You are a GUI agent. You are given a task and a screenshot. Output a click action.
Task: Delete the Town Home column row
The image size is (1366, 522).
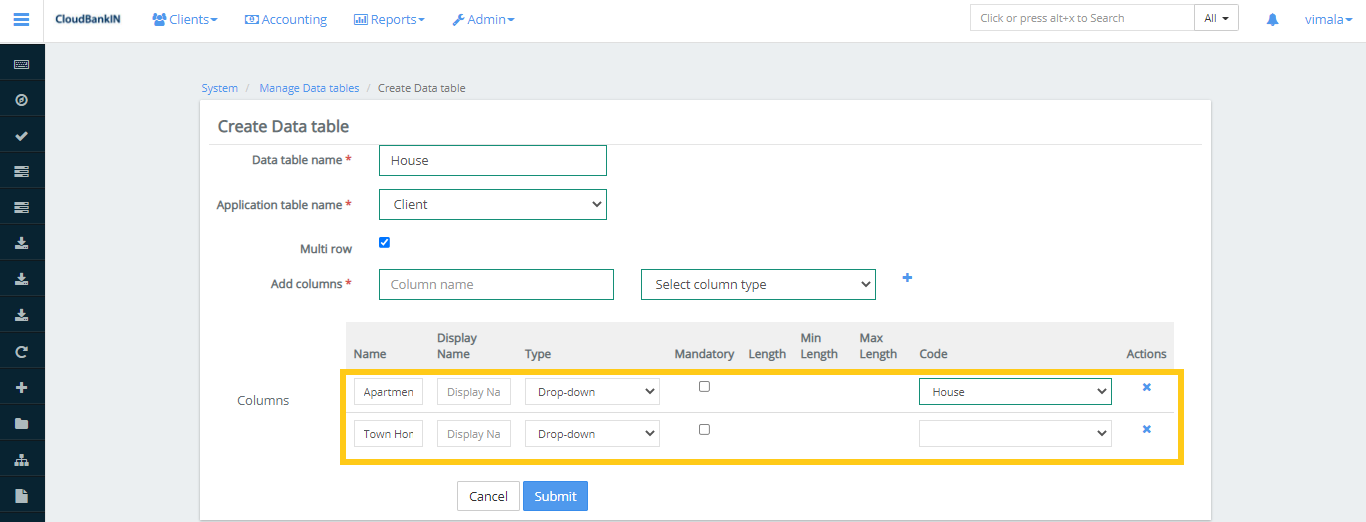tap(1146, 429)
